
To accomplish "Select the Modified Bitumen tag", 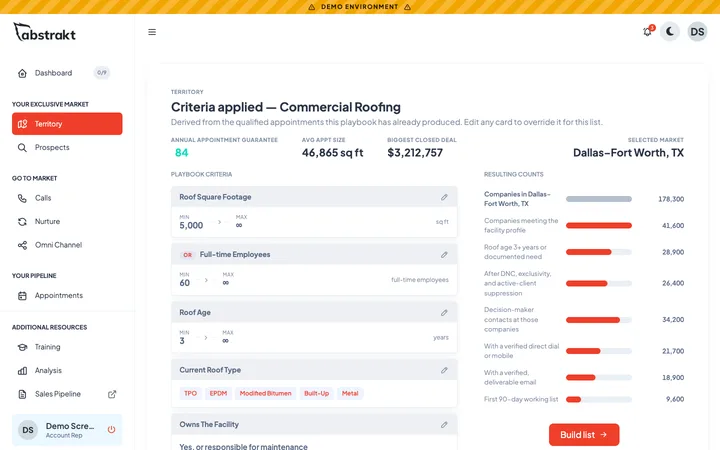I will [x=265, y=394].
